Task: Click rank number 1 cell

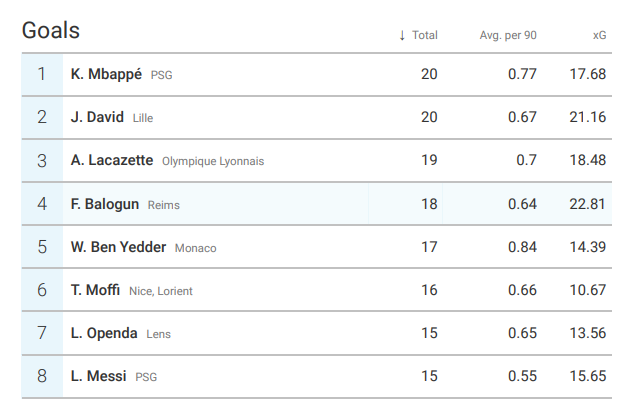Action: tap(42, 74)
